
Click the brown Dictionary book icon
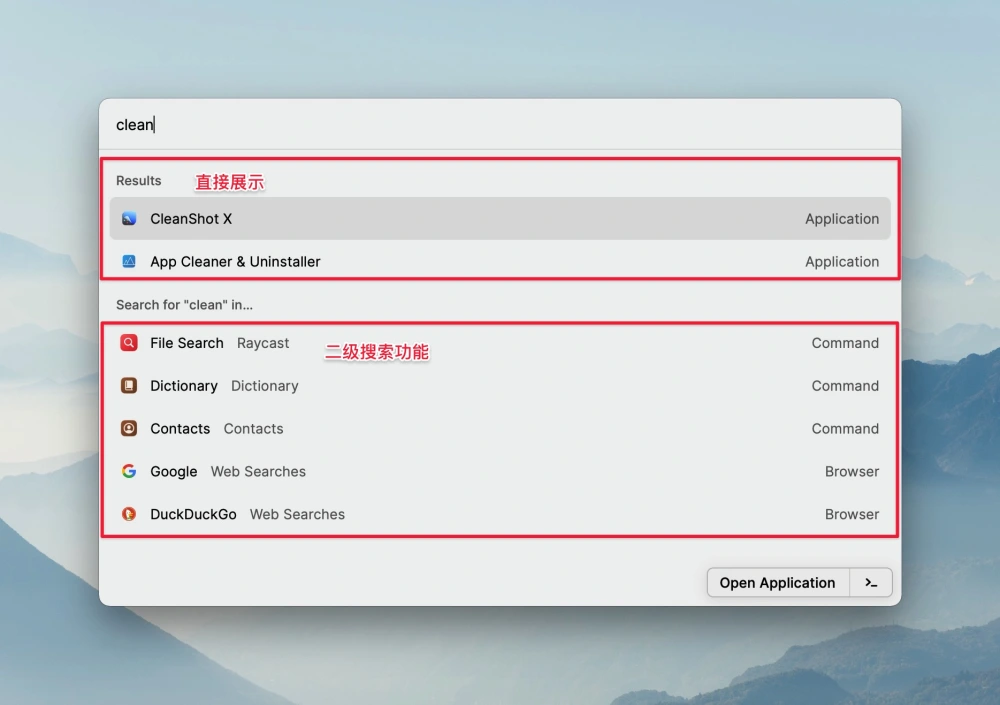point(129,386)
